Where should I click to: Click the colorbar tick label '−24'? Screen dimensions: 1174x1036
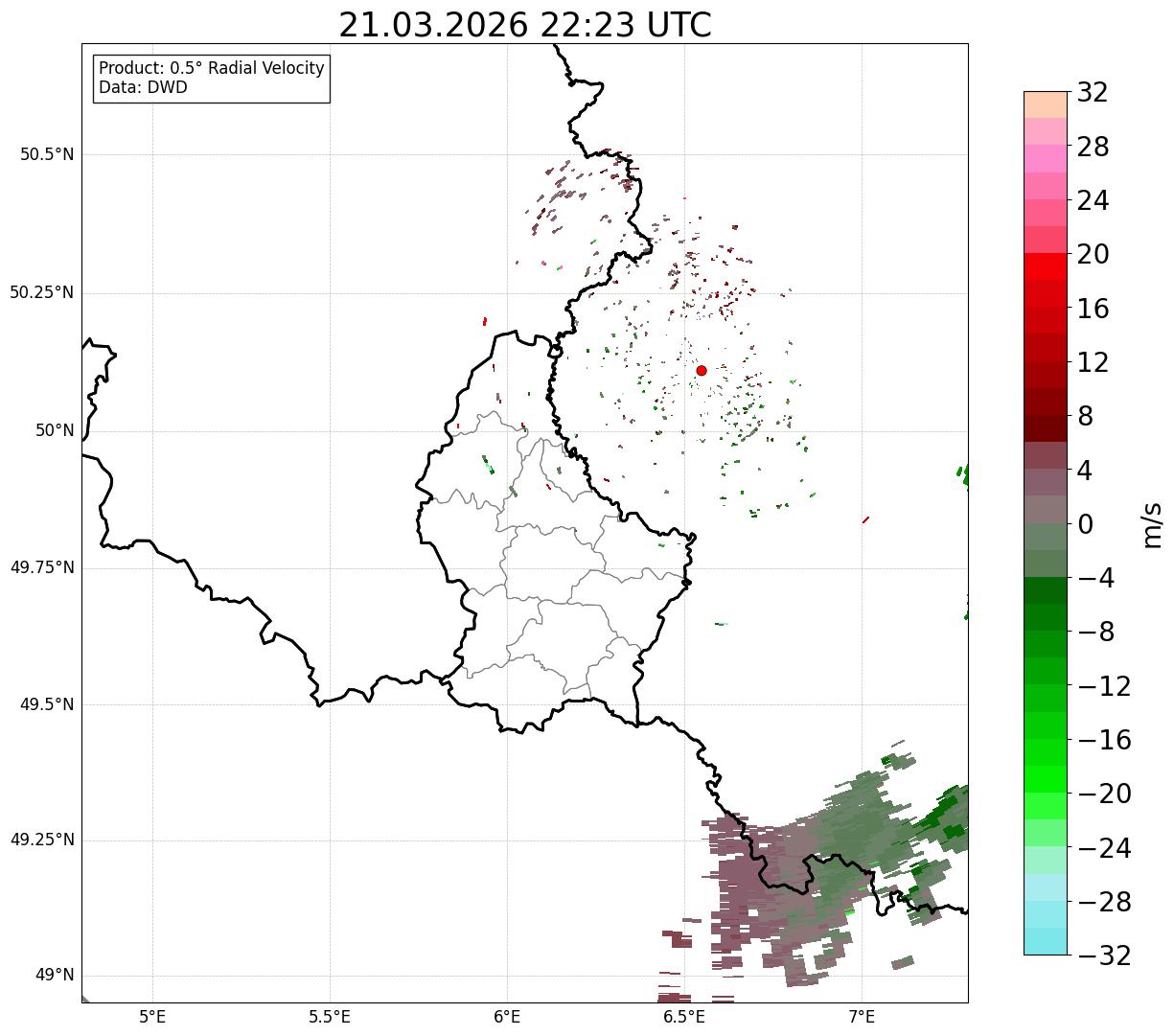tap(1104, 848)
